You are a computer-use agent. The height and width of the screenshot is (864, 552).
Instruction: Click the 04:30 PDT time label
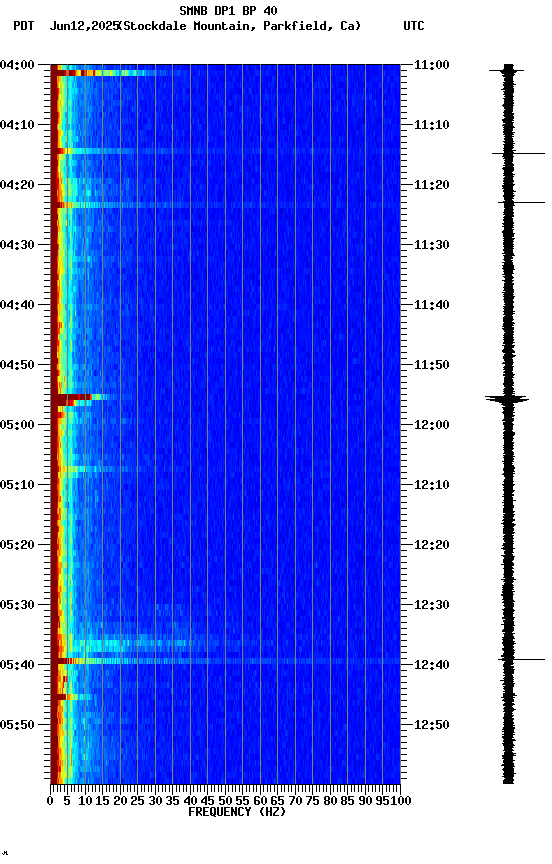click(17, 245)
